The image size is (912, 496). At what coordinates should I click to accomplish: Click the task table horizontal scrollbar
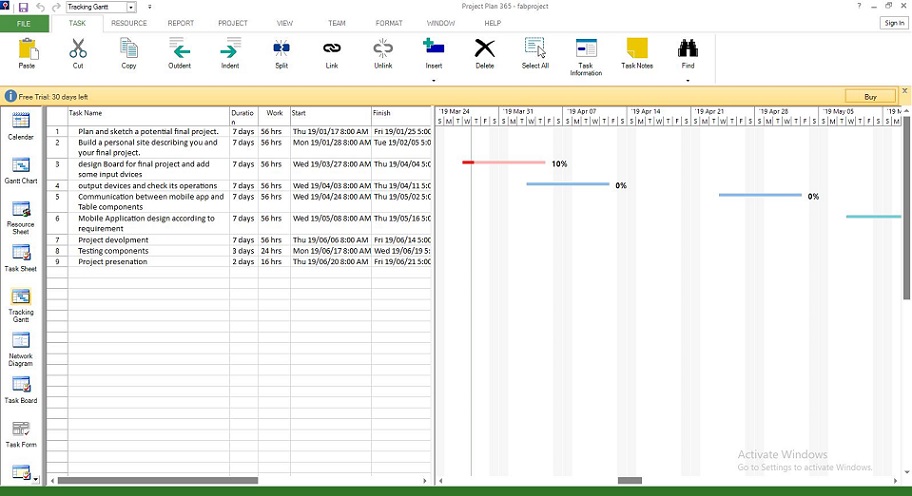point(158,481)
